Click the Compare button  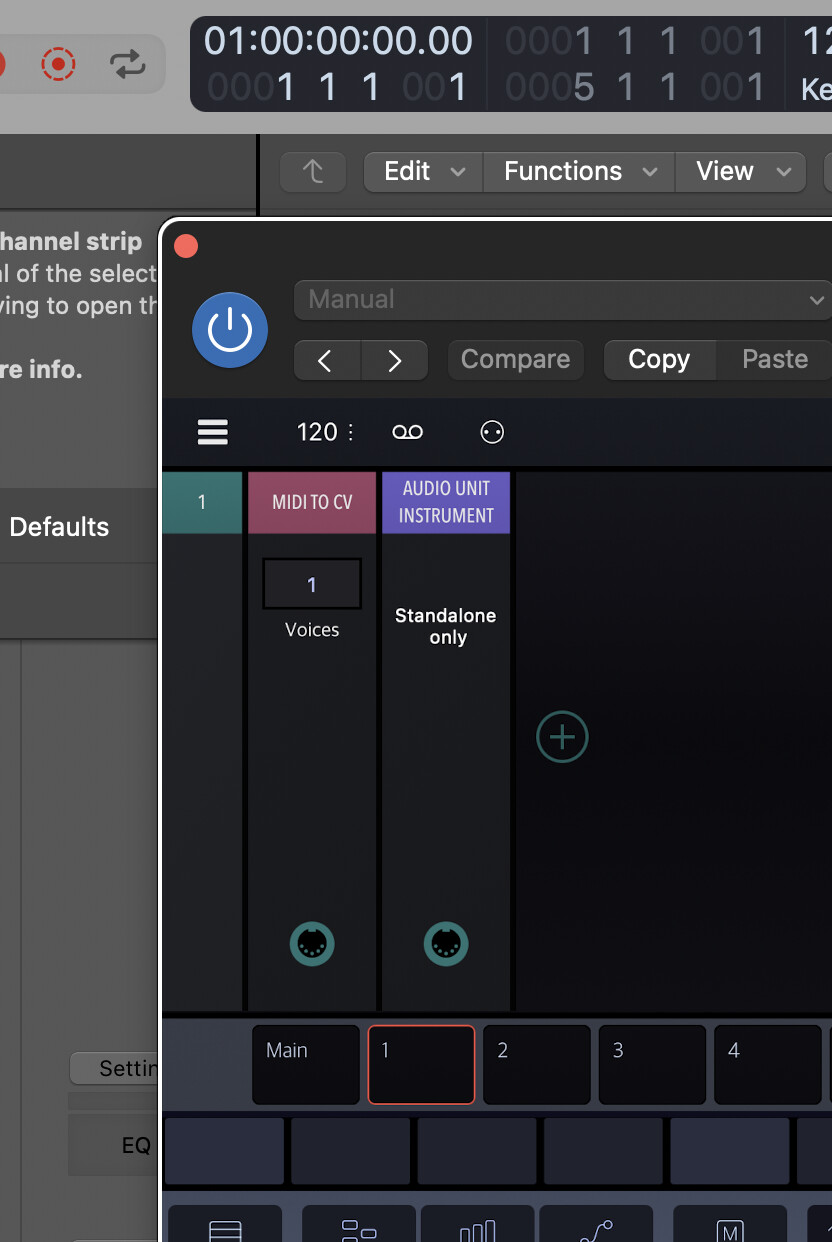tap(515, 360)
